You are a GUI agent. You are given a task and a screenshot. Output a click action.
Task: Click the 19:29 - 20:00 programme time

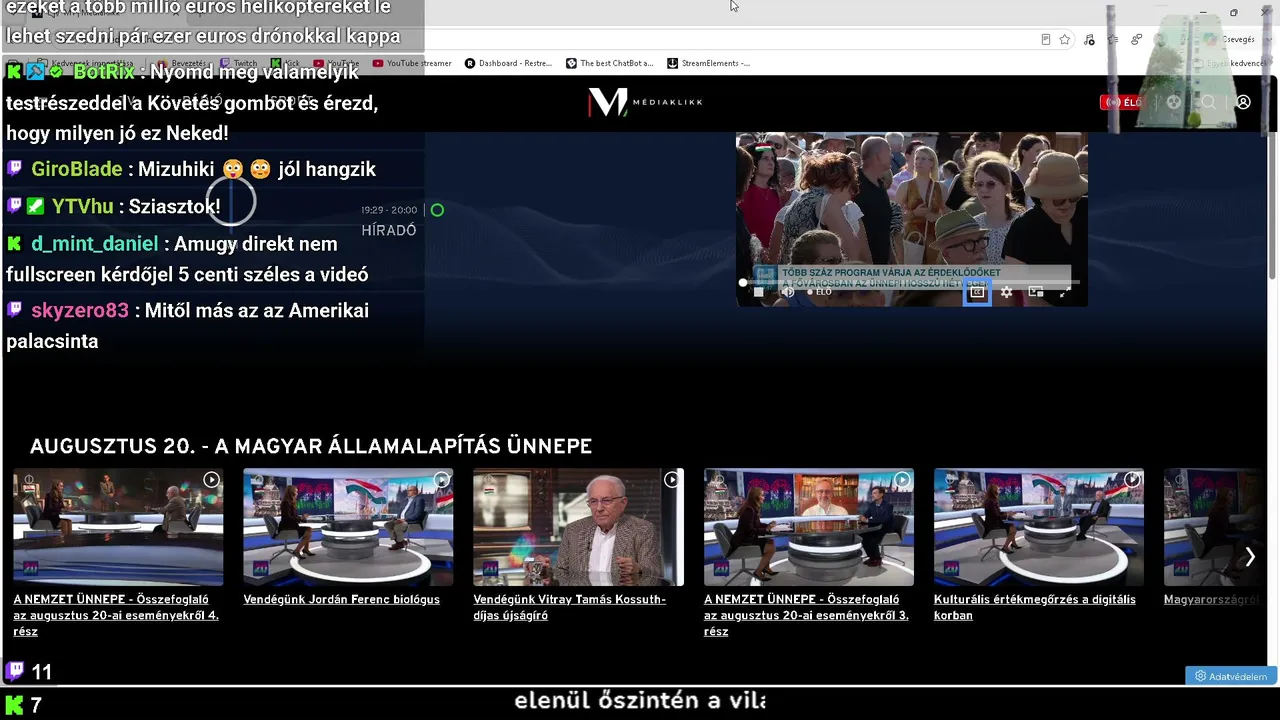389,210
